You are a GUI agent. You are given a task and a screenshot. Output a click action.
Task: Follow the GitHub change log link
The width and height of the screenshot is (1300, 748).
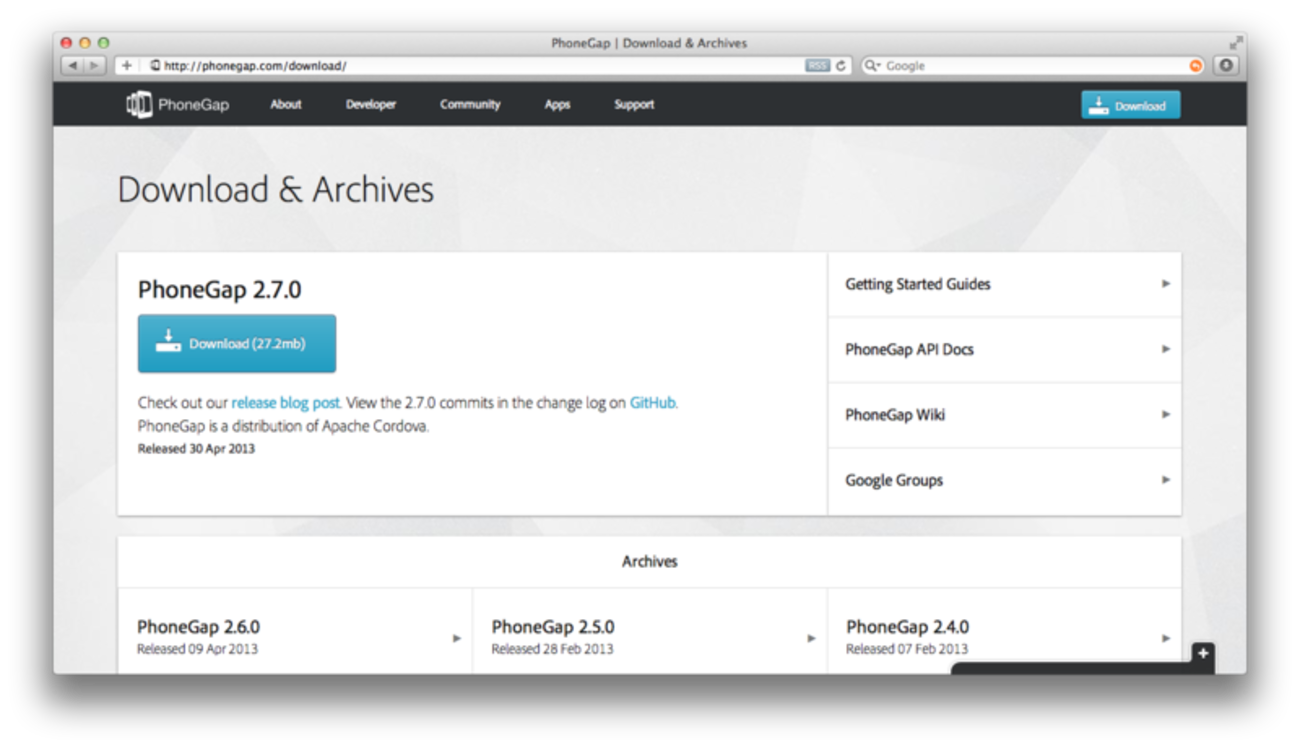click(x=653, y=403)
